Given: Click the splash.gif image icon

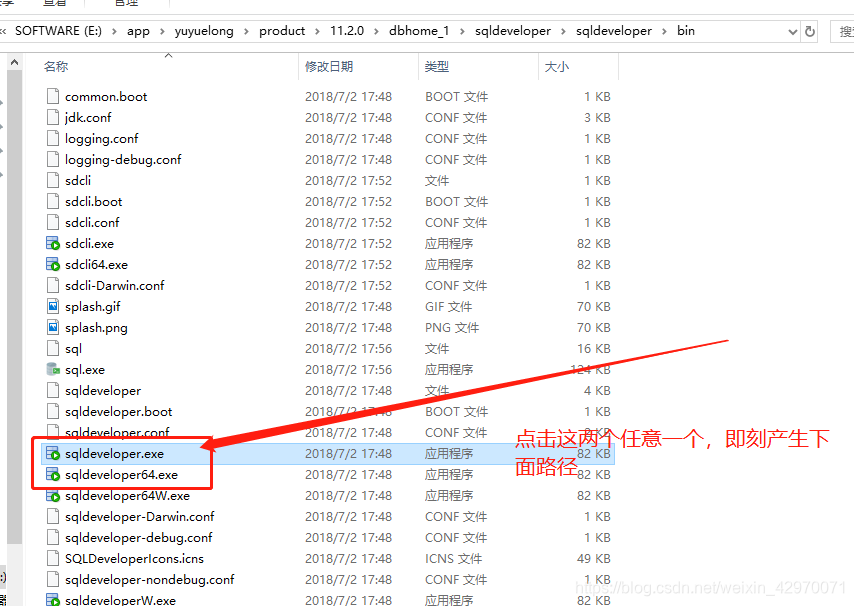Looking at the screenshot, I should coord(53,307).
